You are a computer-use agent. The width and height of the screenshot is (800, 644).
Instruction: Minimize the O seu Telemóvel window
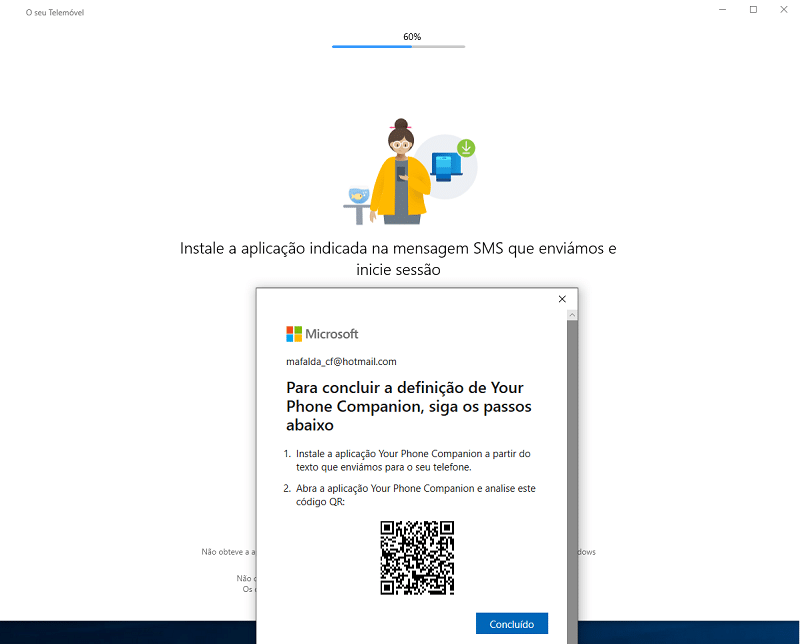coord(722,10)
